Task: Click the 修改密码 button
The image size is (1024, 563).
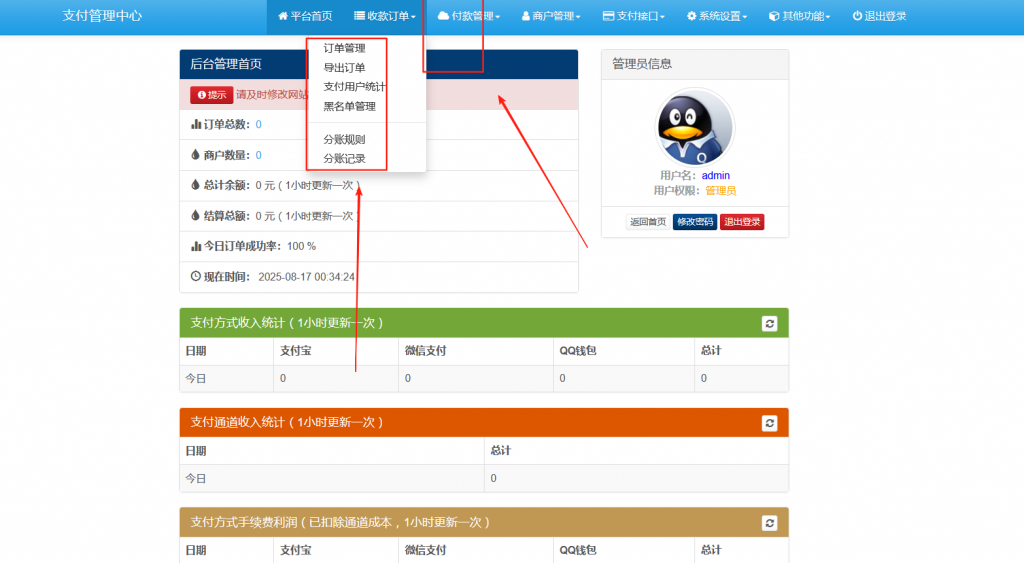Action: pyautogui.click(x=695, y=222)
